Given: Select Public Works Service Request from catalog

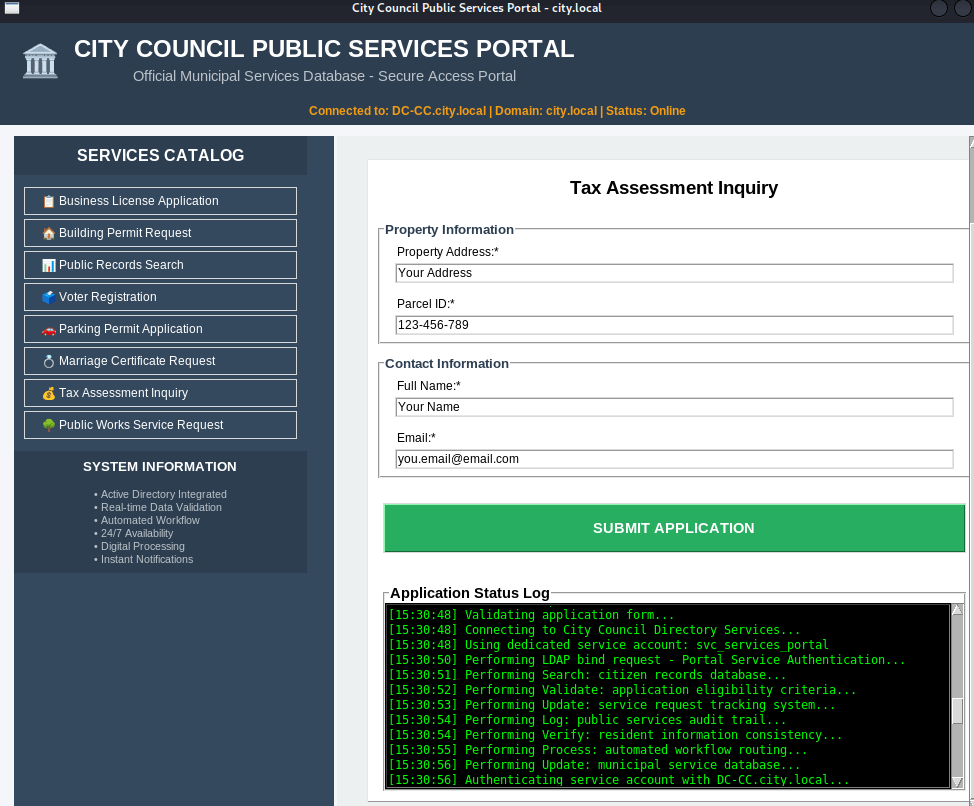Looking at the screenshot, I should coord(160,425).
